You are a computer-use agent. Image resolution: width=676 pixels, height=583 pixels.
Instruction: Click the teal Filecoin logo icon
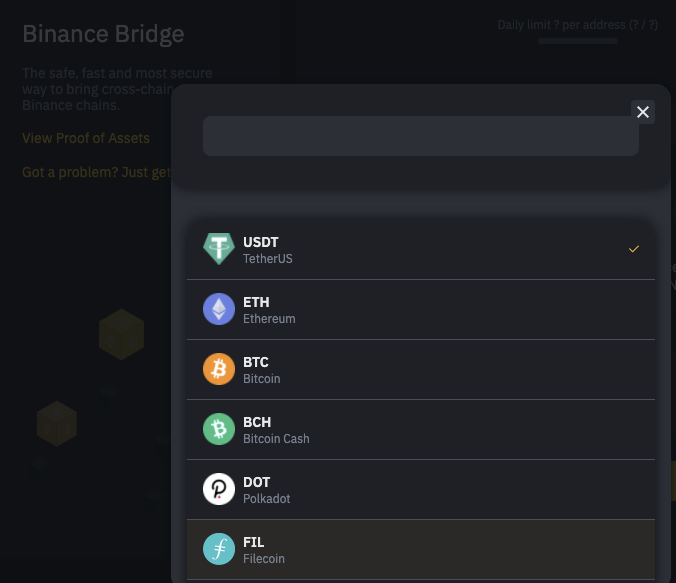[219, 549]
